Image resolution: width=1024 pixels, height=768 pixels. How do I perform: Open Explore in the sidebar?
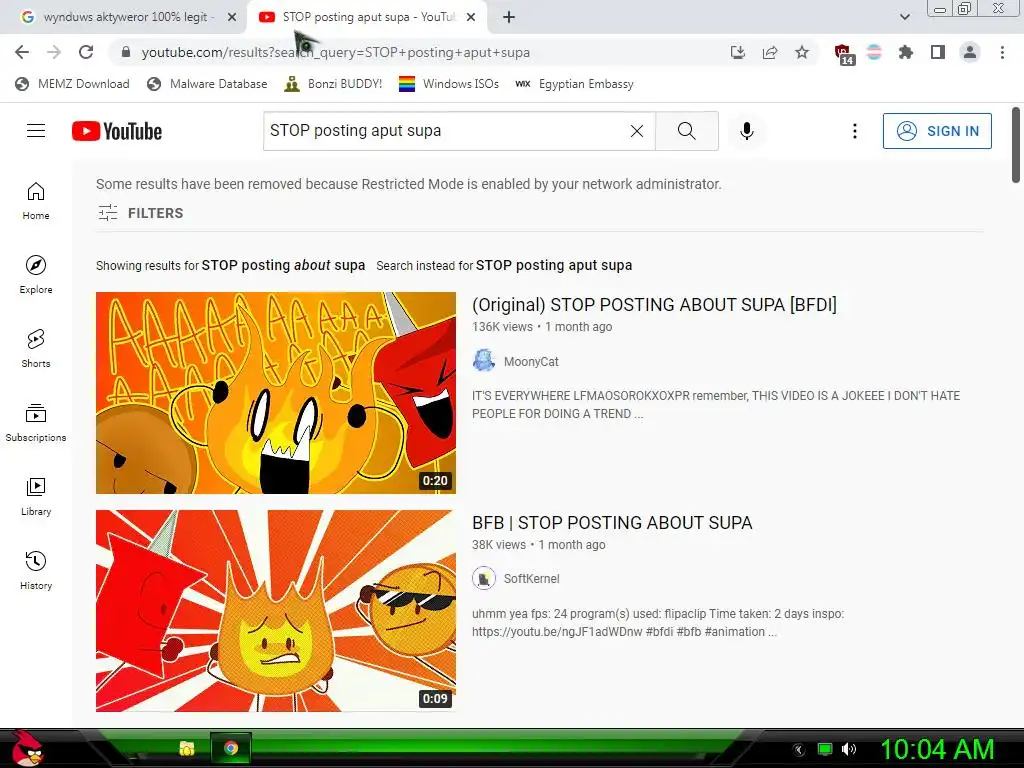coord(36,275)
